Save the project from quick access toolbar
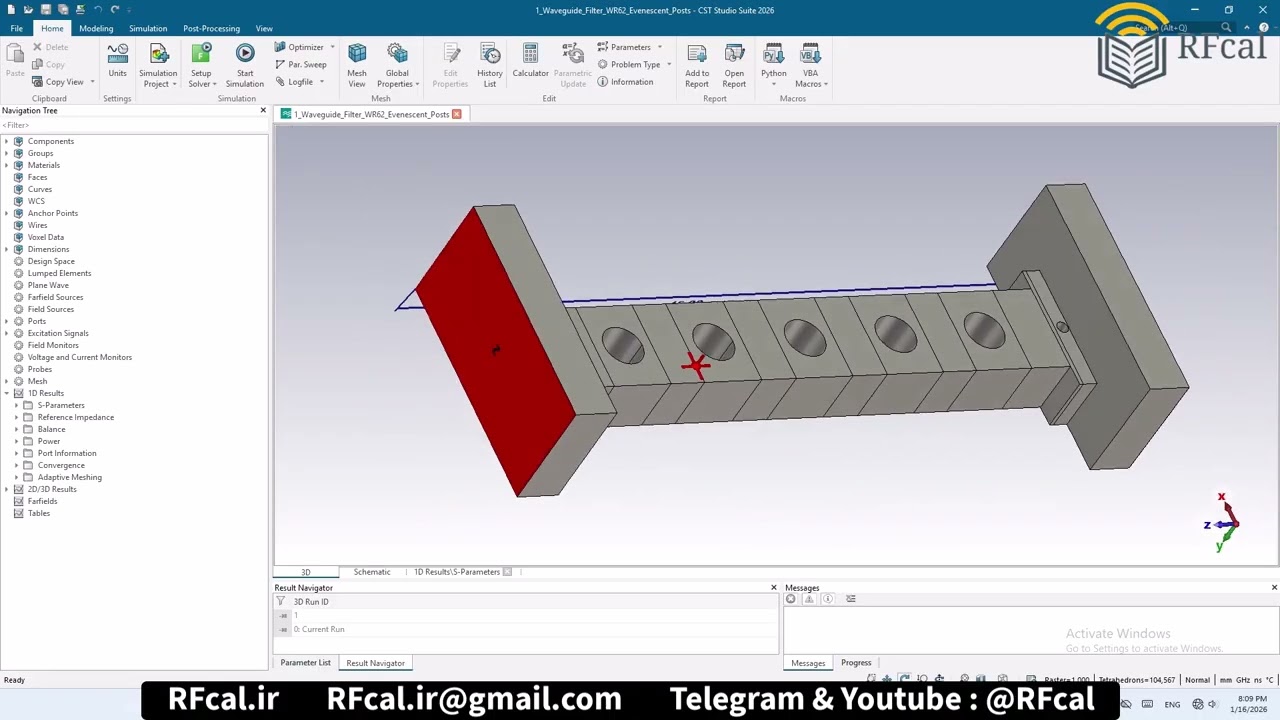Viewport: 1280px width, 720px height. (x=46, y=10)
